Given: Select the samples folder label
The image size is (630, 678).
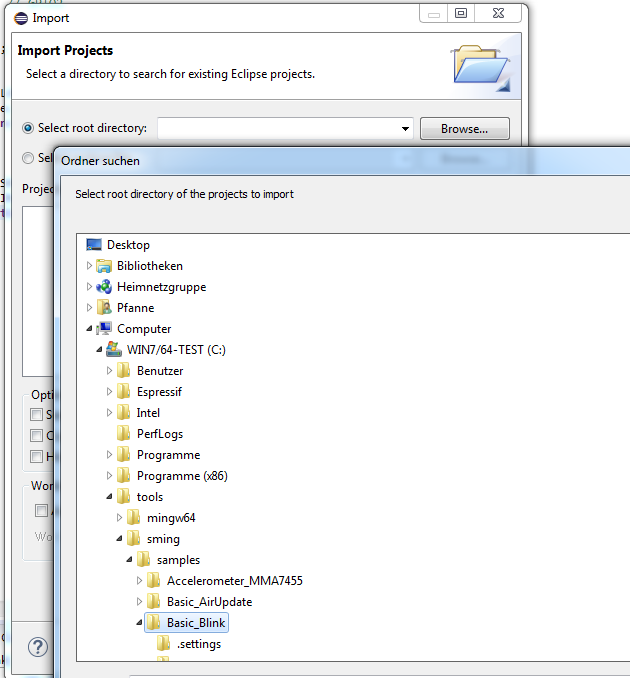Looking at the screenshot, I should [x=178, y=560].
